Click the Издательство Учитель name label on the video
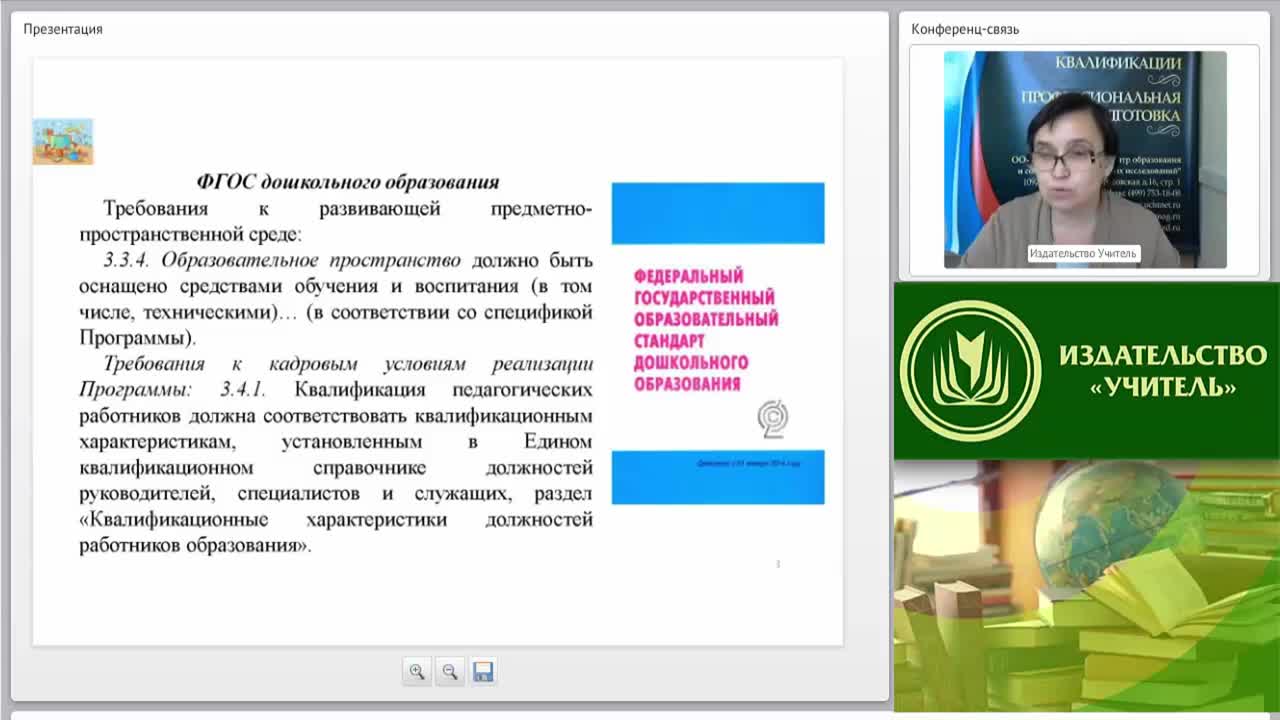Screen dimensions: 1280x720 [x=1083, y=254]
